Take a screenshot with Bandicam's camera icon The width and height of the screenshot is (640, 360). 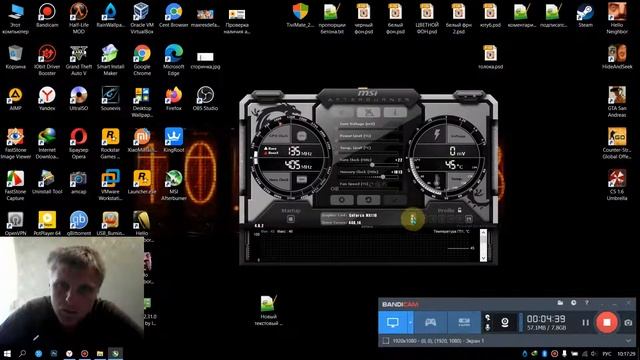click(x=628, y=322)
